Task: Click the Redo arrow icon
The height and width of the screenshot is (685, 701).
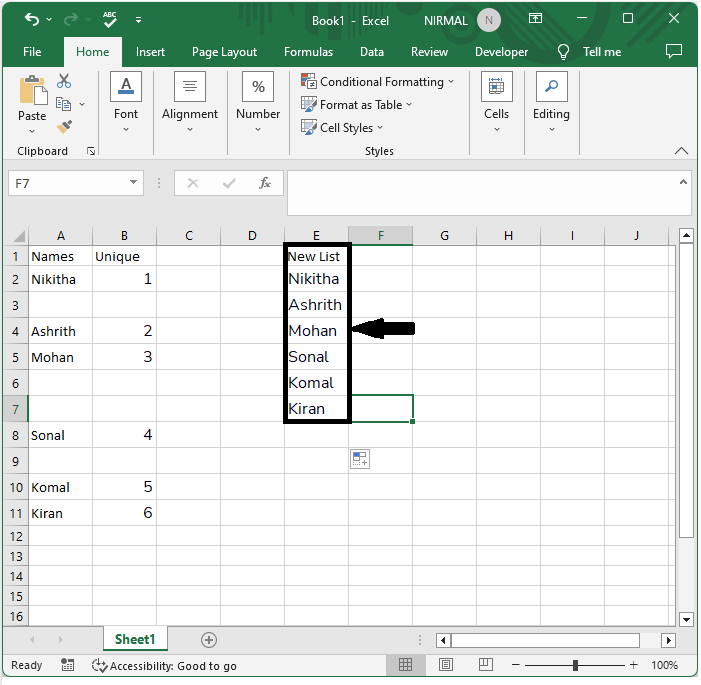Action: click(x=71, y=19)
